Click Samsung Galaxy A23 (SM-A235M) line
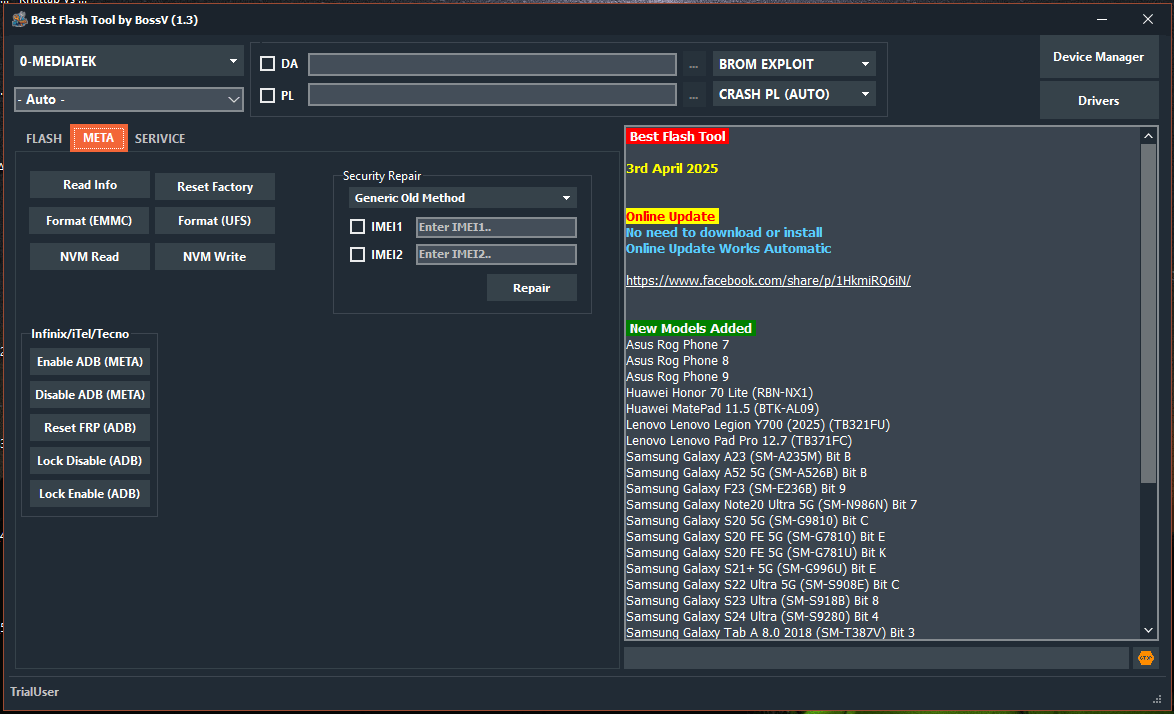Image resolution: width=1174 pixels, height=714 pixels. click(738, 457)
